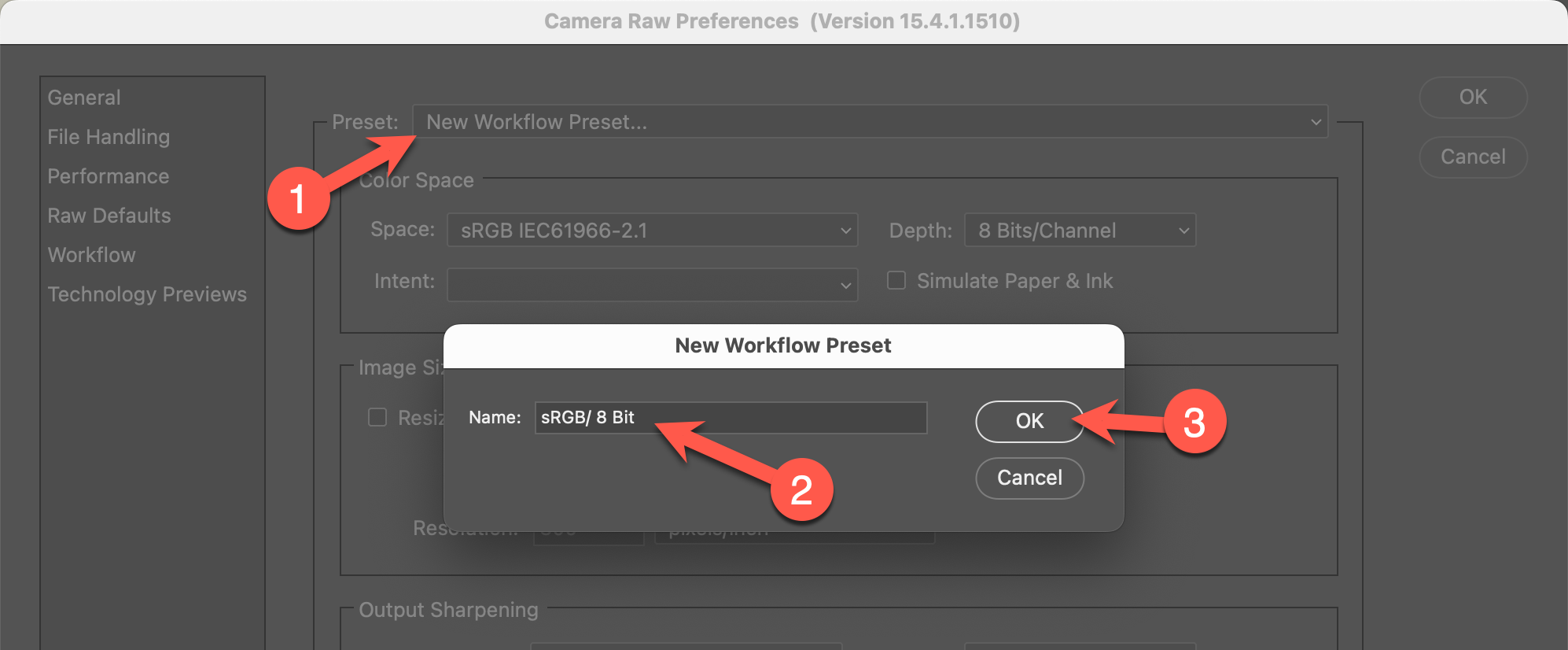Viewport: 1568px width, 650px height.
Task: Open the Intent dropdown
Action: pyautogui.click(x=652, y=284)
